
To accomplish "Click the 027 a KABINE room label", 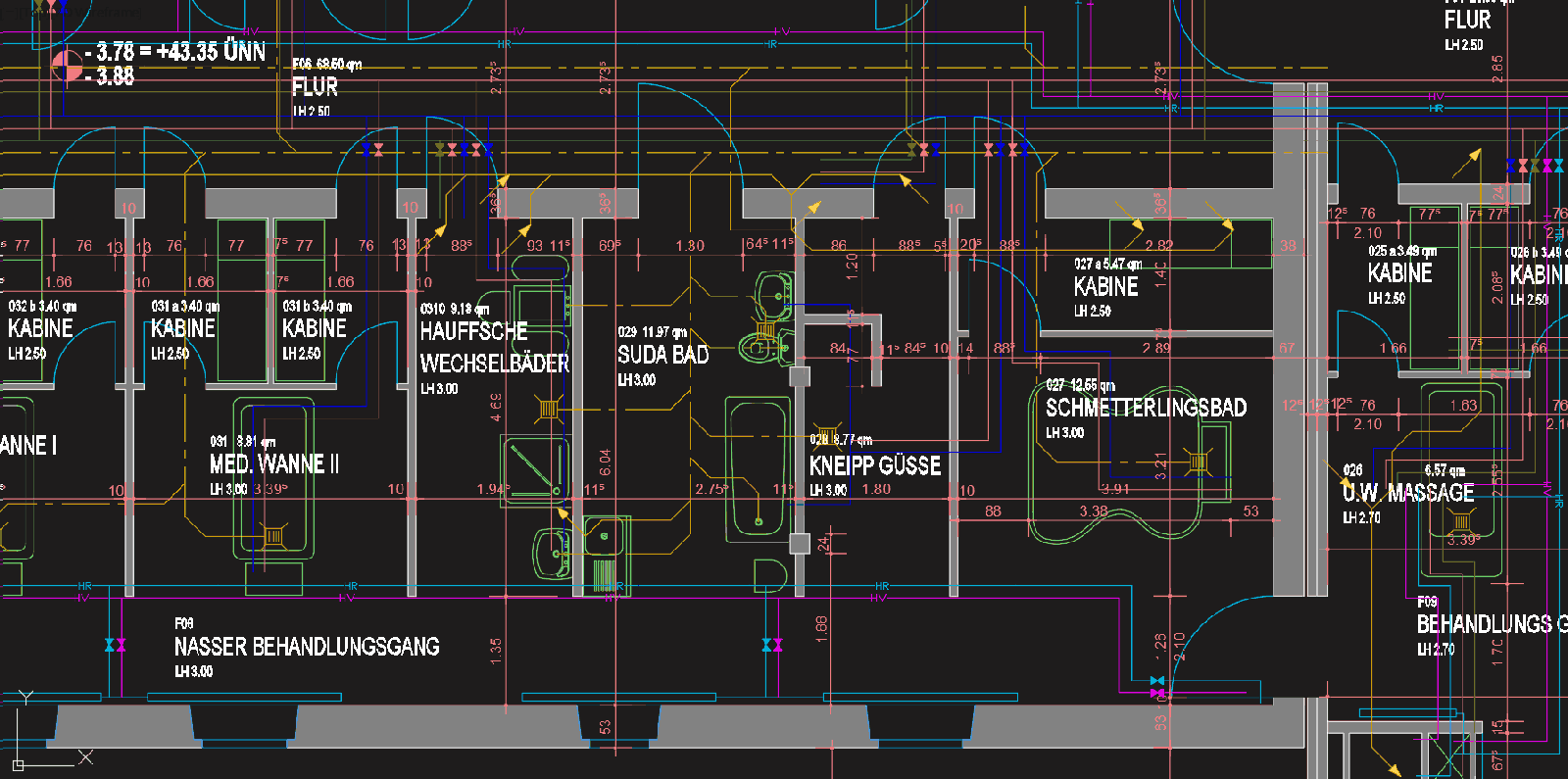I will point(1105,286).
